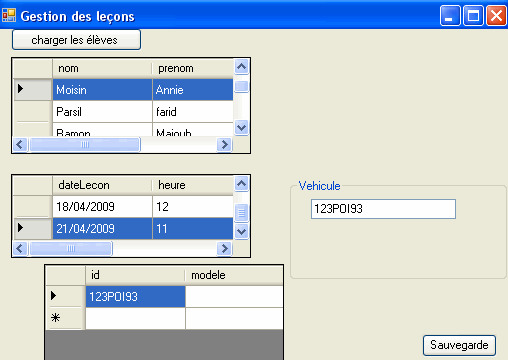Image resolution: width=508 pixels, height=360 pixels.
Task: Click the Sauvegarde button
Action: (x=459, y=345)
